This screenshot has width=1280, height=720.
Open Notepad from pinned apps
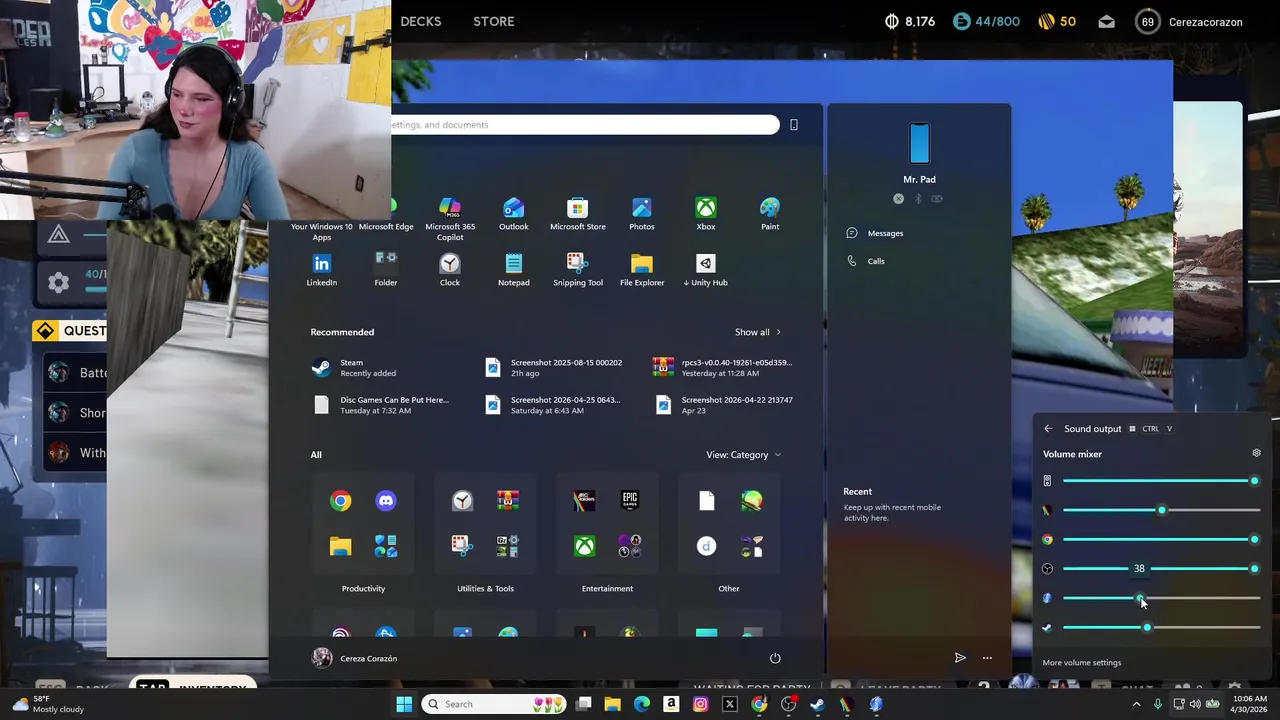(x=514, y=270)
